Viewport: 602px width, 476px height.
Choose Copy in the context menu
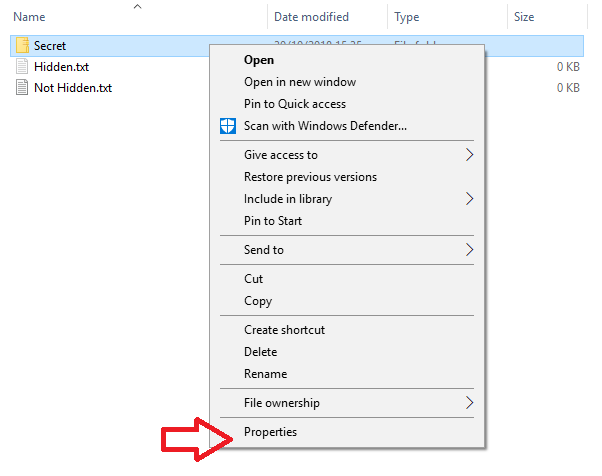tap(258, 301)
